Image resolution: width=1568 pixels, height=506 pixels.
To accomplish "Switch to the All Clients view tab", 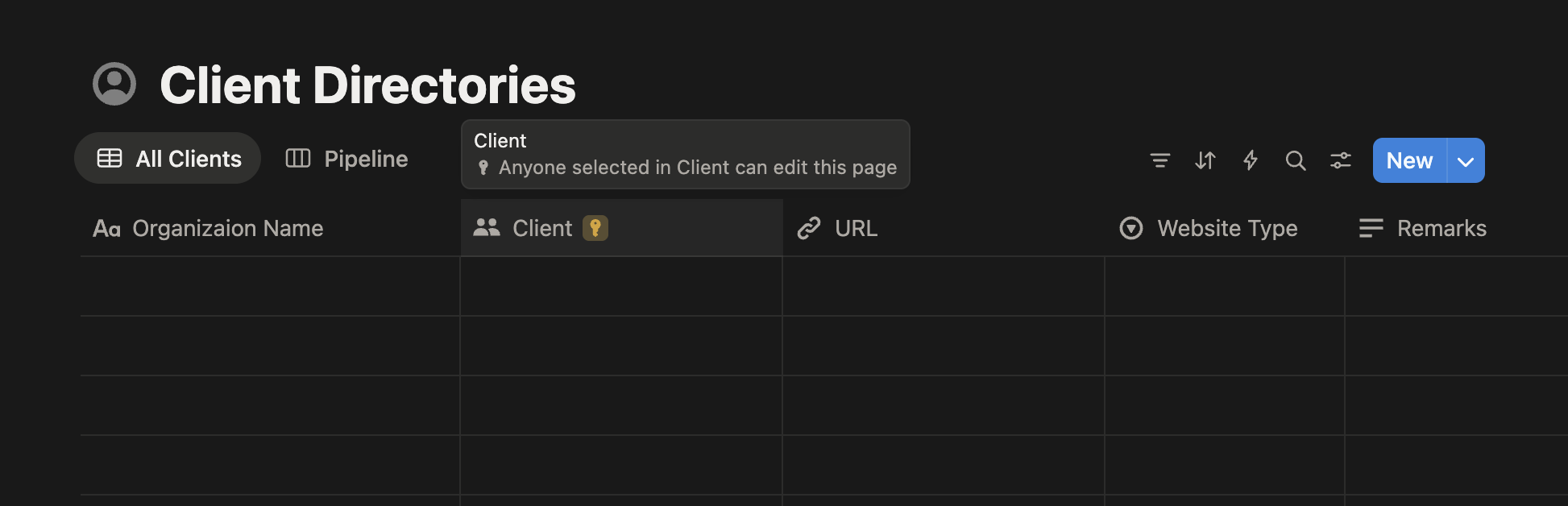I will (168, 159).
